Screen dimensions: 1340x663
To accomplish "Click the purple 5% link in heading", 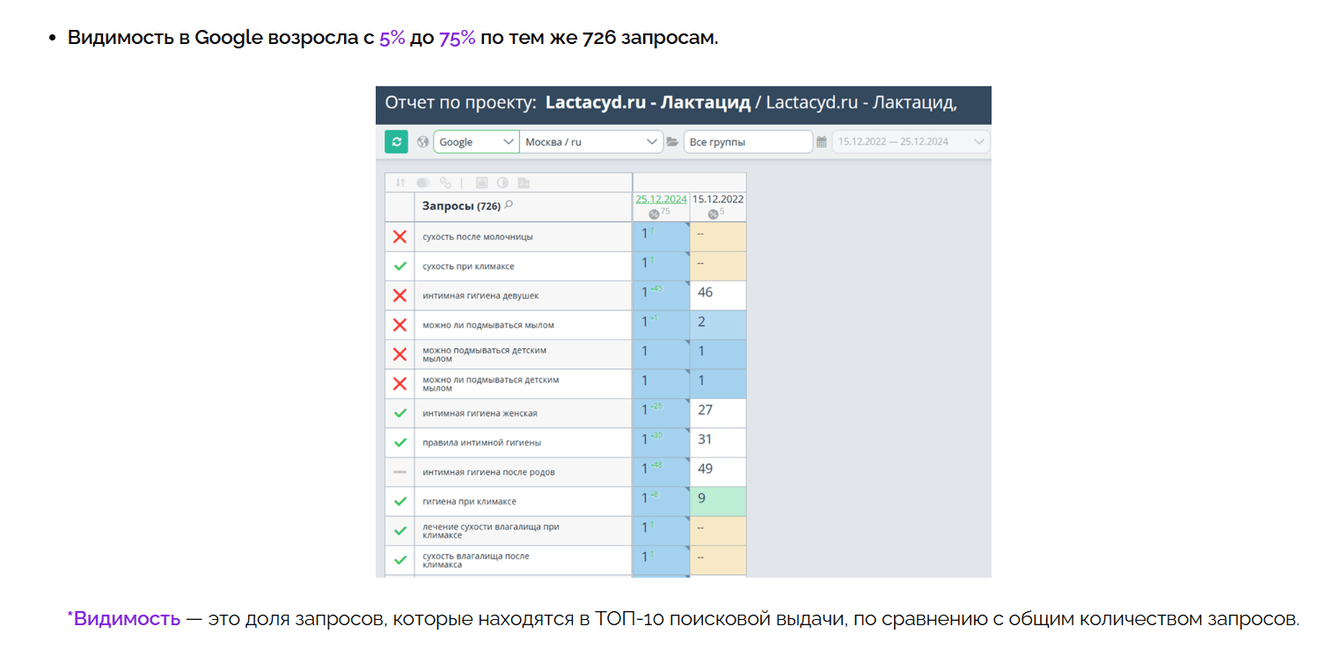I will (x=392, y=38).
